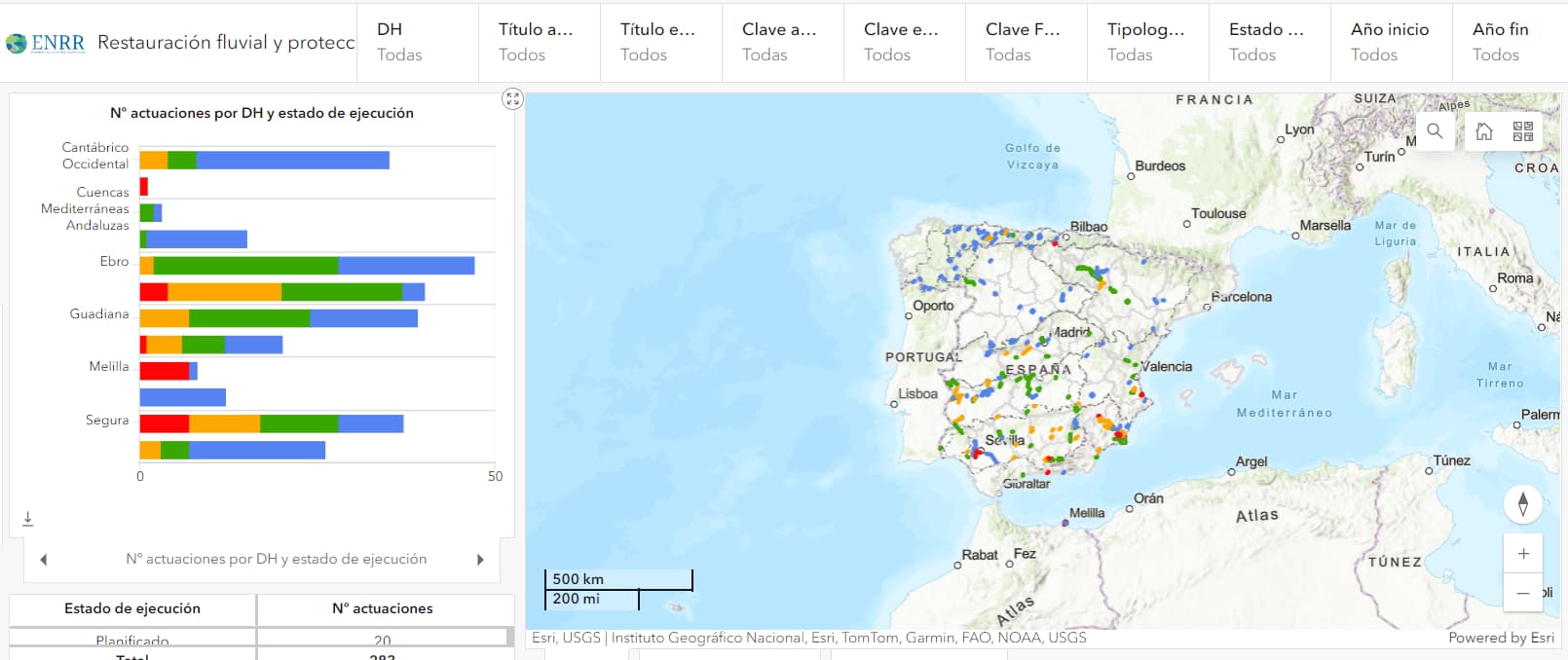Screen dimensions: 1568x660
Task: Click the 'Powered by Esri' link
Action: [1500, 638]
